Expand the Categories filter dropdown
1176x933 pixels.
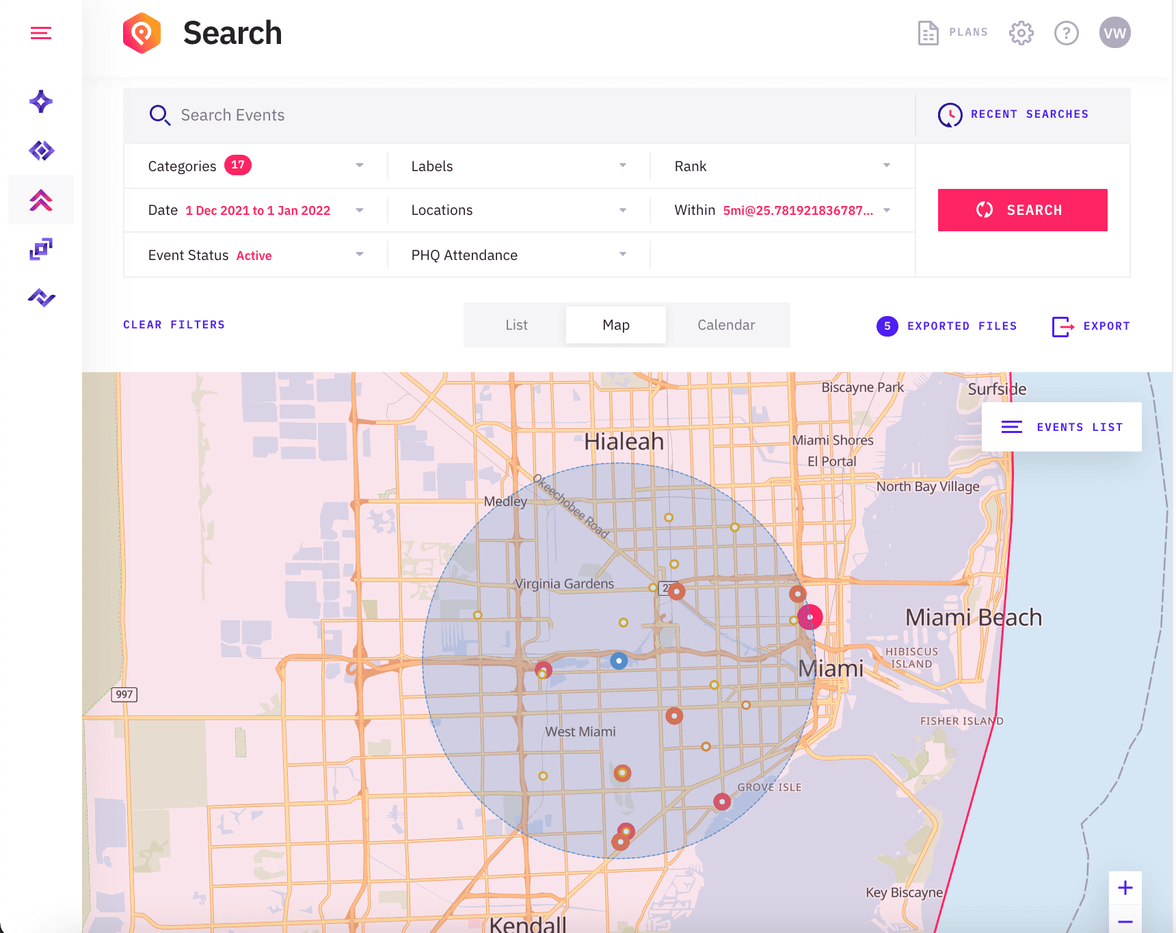pyautogui.click(x=359, y=165)
